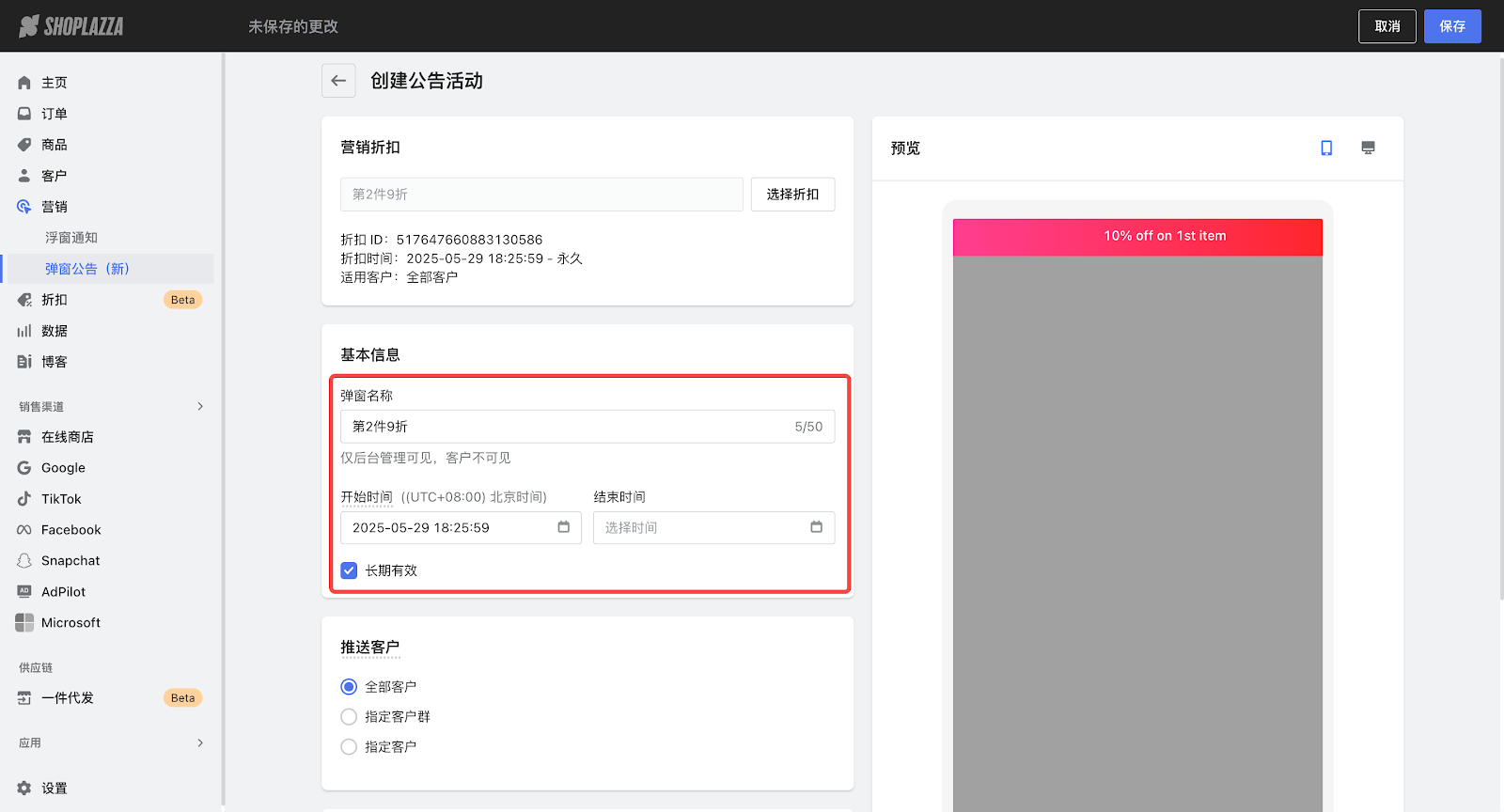This screenshot has height=812, width=1504.
Task: Click the 保存 save button
Action: [x=1452, y=26]
